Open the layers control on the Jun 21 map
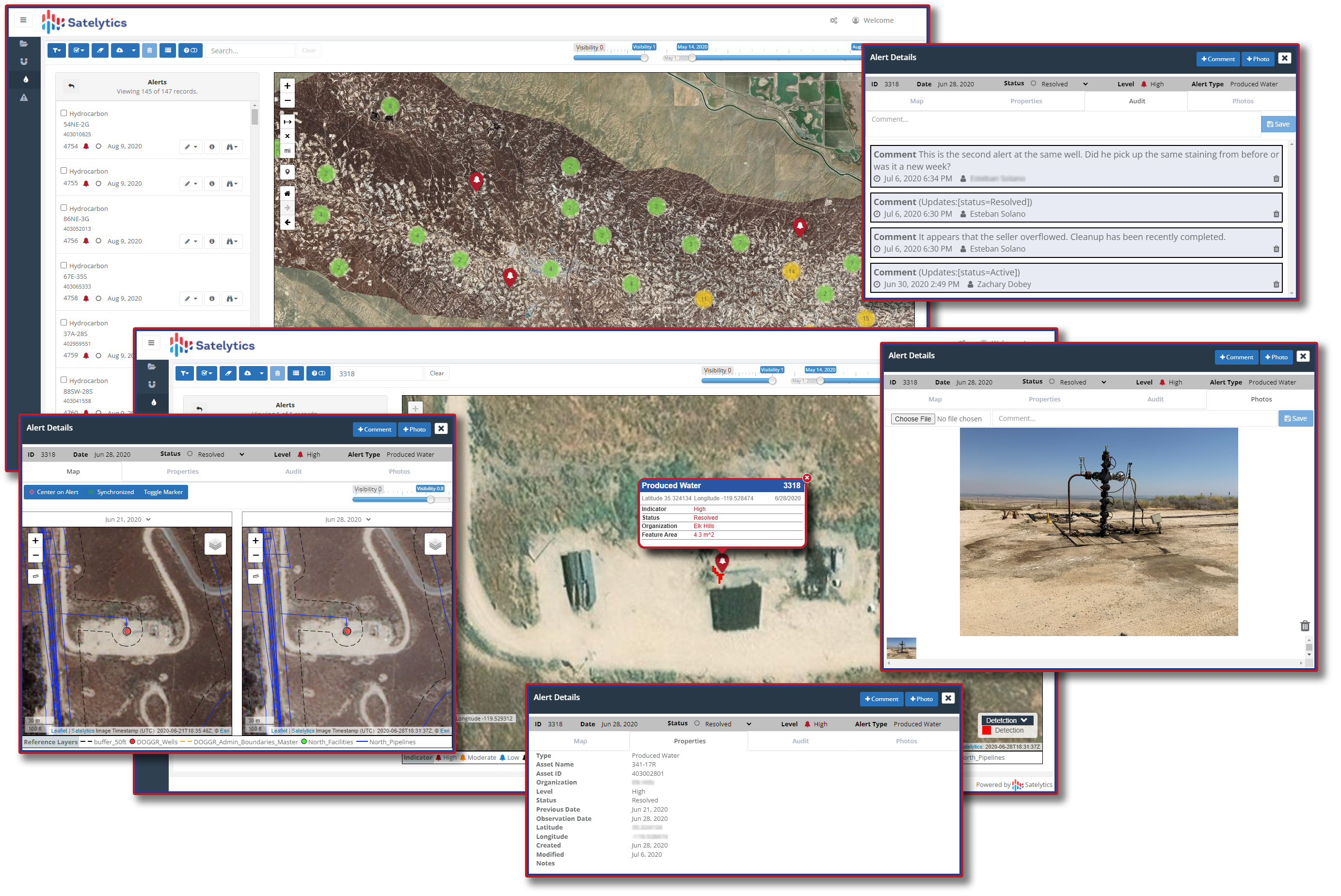This screenshot has height=896, width=1341. [x=215, y=544]
